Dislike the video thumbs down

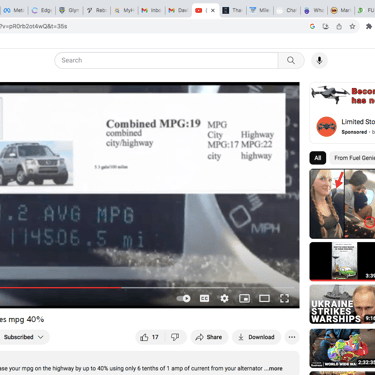tap(175, 337)
